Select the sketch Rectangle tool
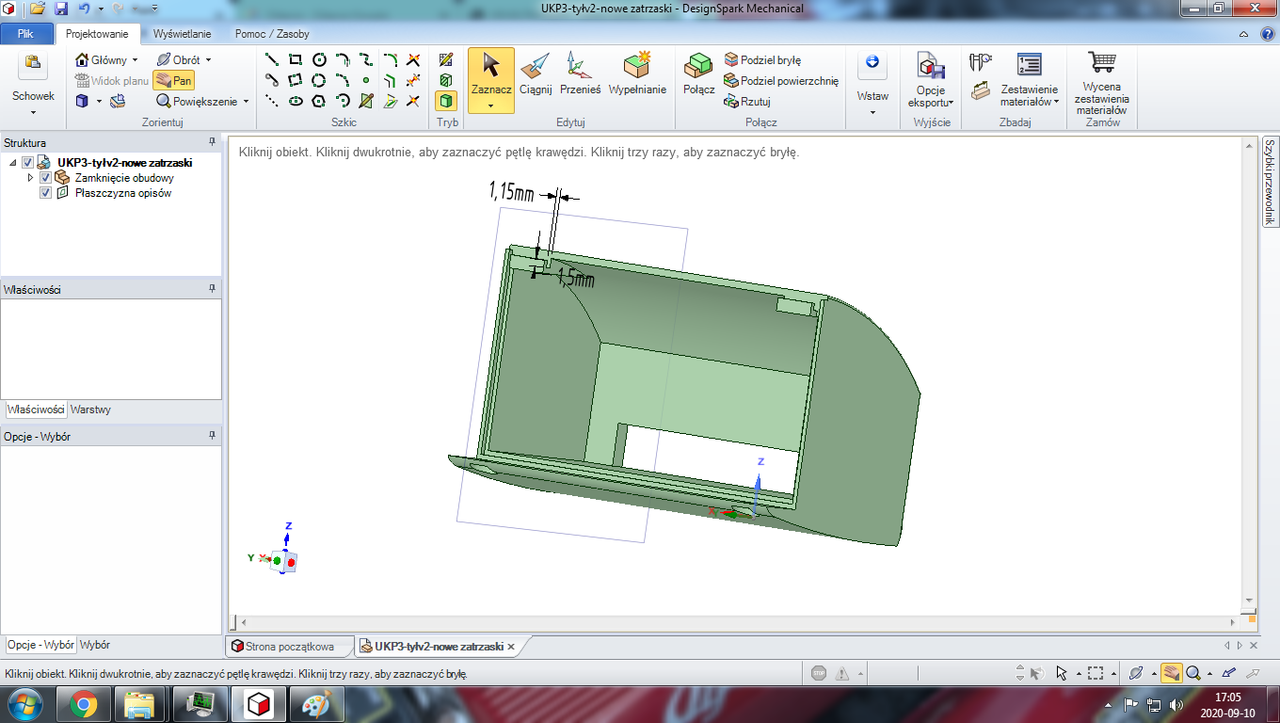 tap(295, 60)
